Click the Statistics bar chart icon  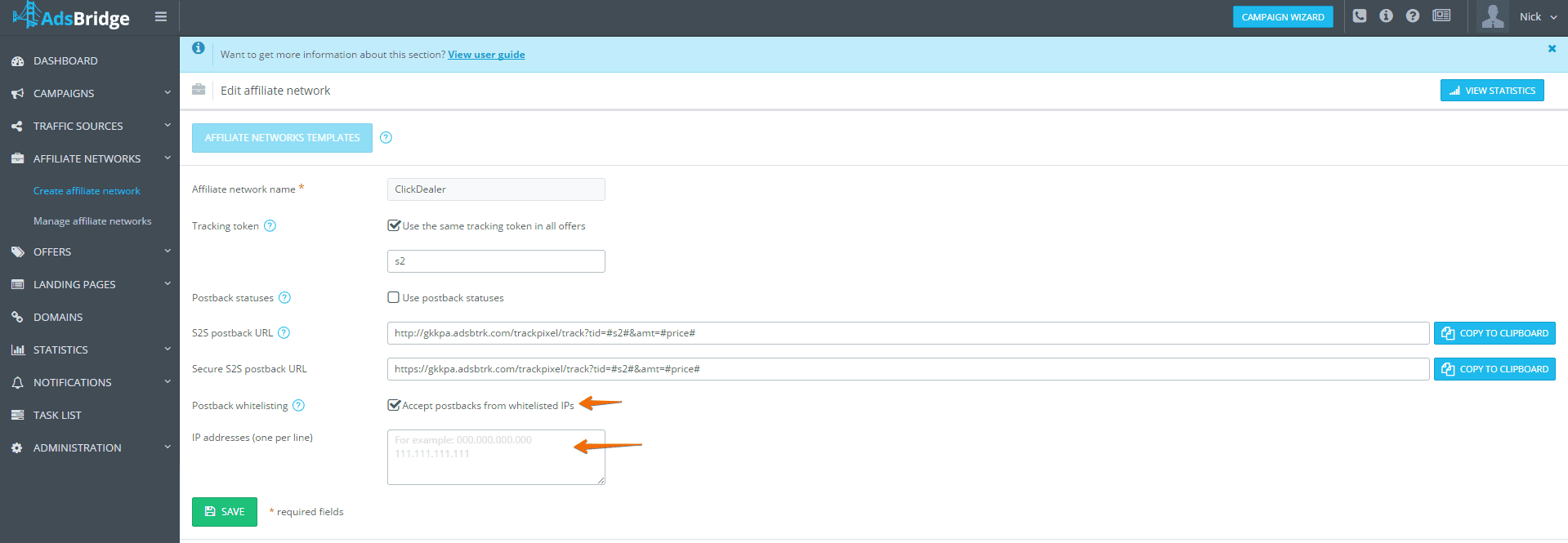(x=17, y=350)
